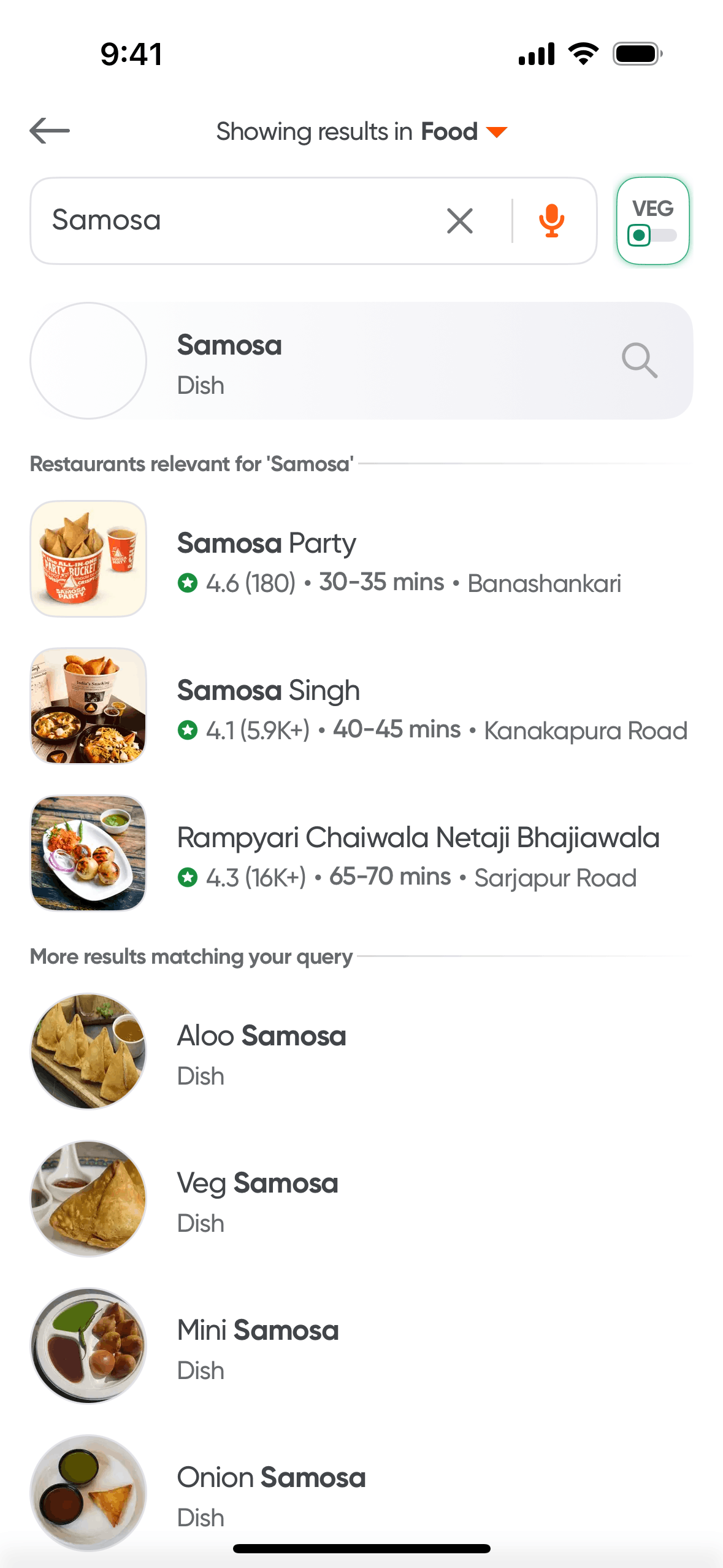The width and height of the screenshot is (723, 1568).
Task: Open the Samosa Party restaurant thumbnail
Action: point(88,559)
